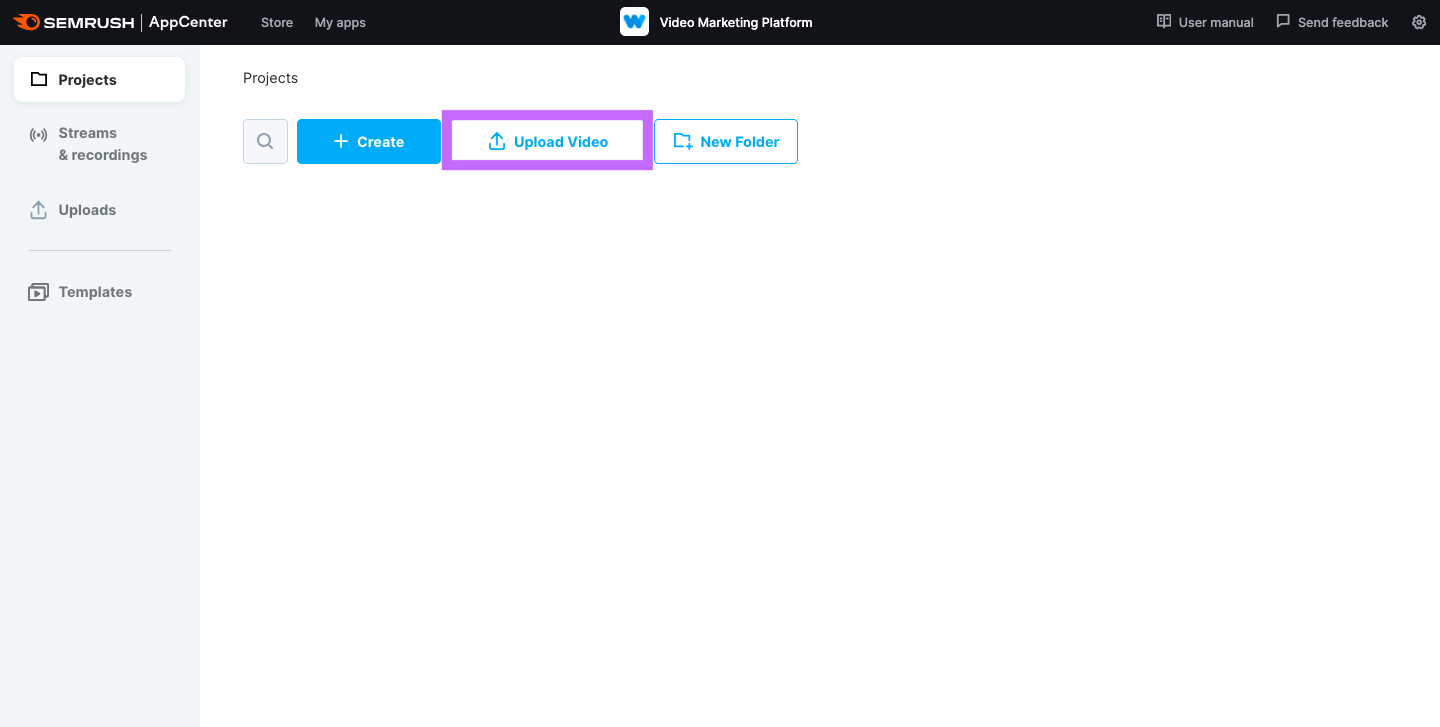
Task: Click the Video Marketing Platform title
Action: click(x=736, y=22)
